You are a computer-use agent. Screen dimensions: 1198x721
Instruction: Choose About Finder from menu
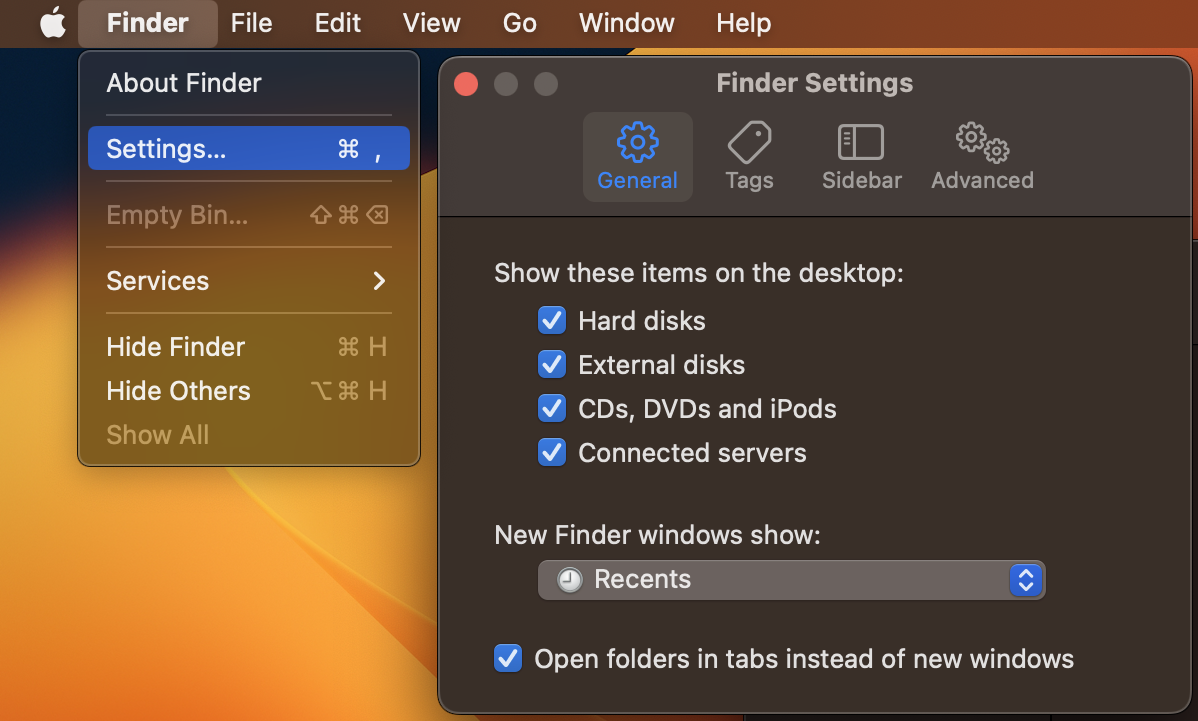[x=249, y=82]
